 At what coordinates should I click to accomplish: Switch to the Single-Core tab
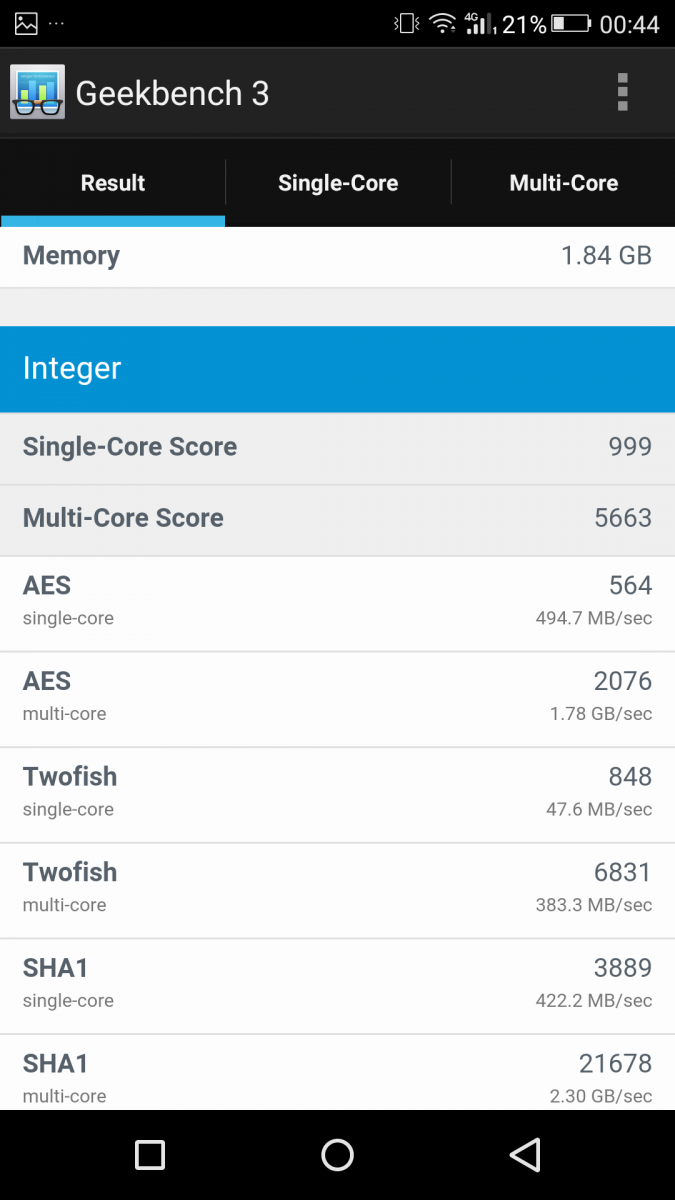(x=338, y=183)
